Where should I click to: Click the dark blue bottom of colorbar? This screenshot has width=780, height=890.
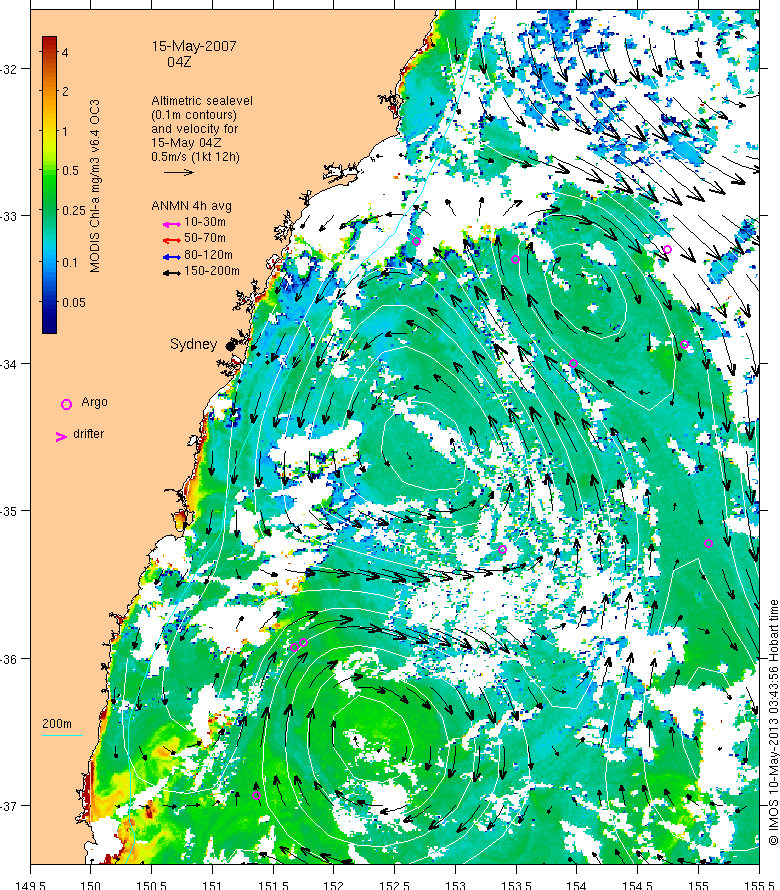point(49,326)
